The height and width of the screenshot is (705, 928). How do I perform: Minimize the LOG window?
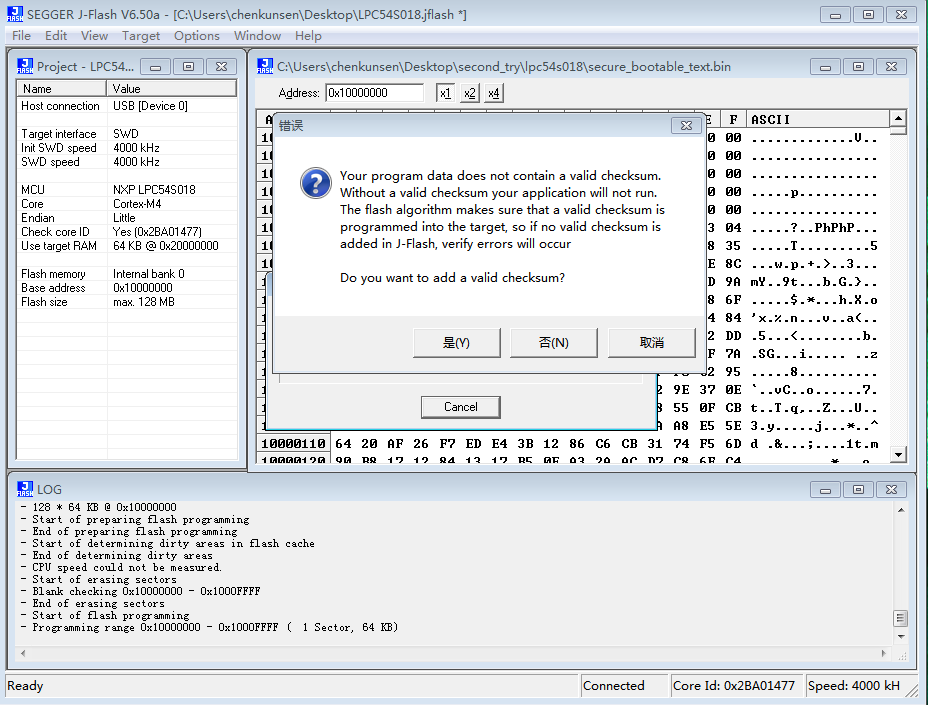[x=826, y=490]
